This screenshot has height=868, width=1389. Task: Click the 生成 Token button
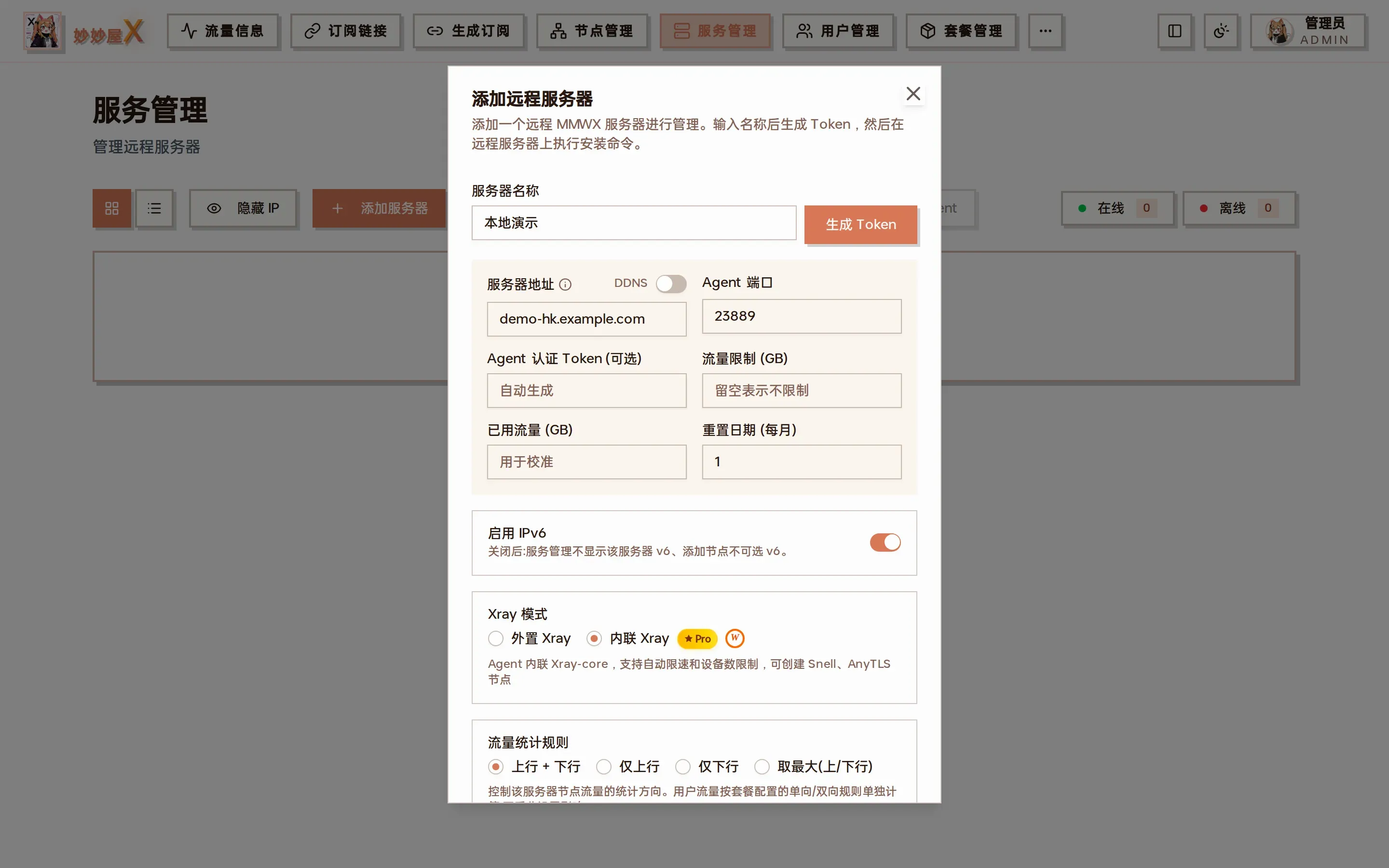[x=860, y=224]
